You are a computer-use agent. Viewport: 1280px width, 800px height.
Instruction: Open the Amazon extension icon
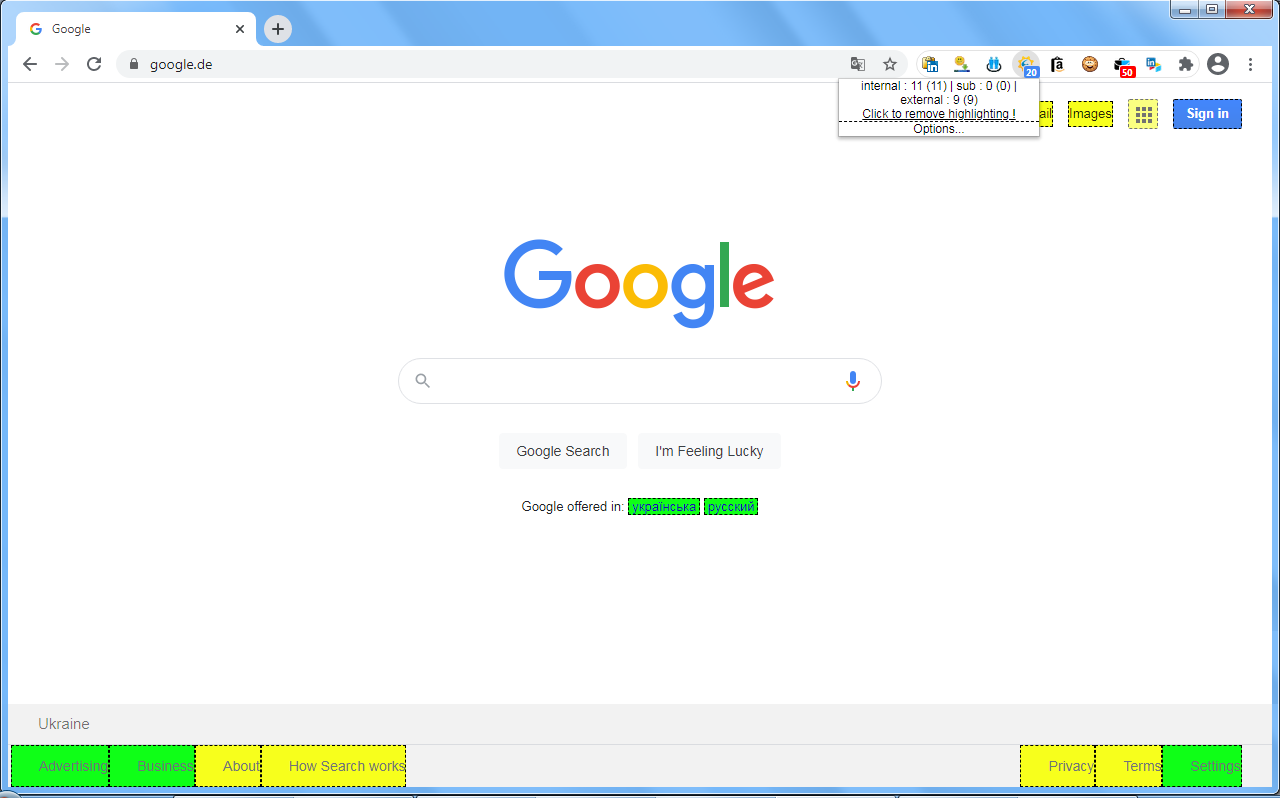[1058, 64]
